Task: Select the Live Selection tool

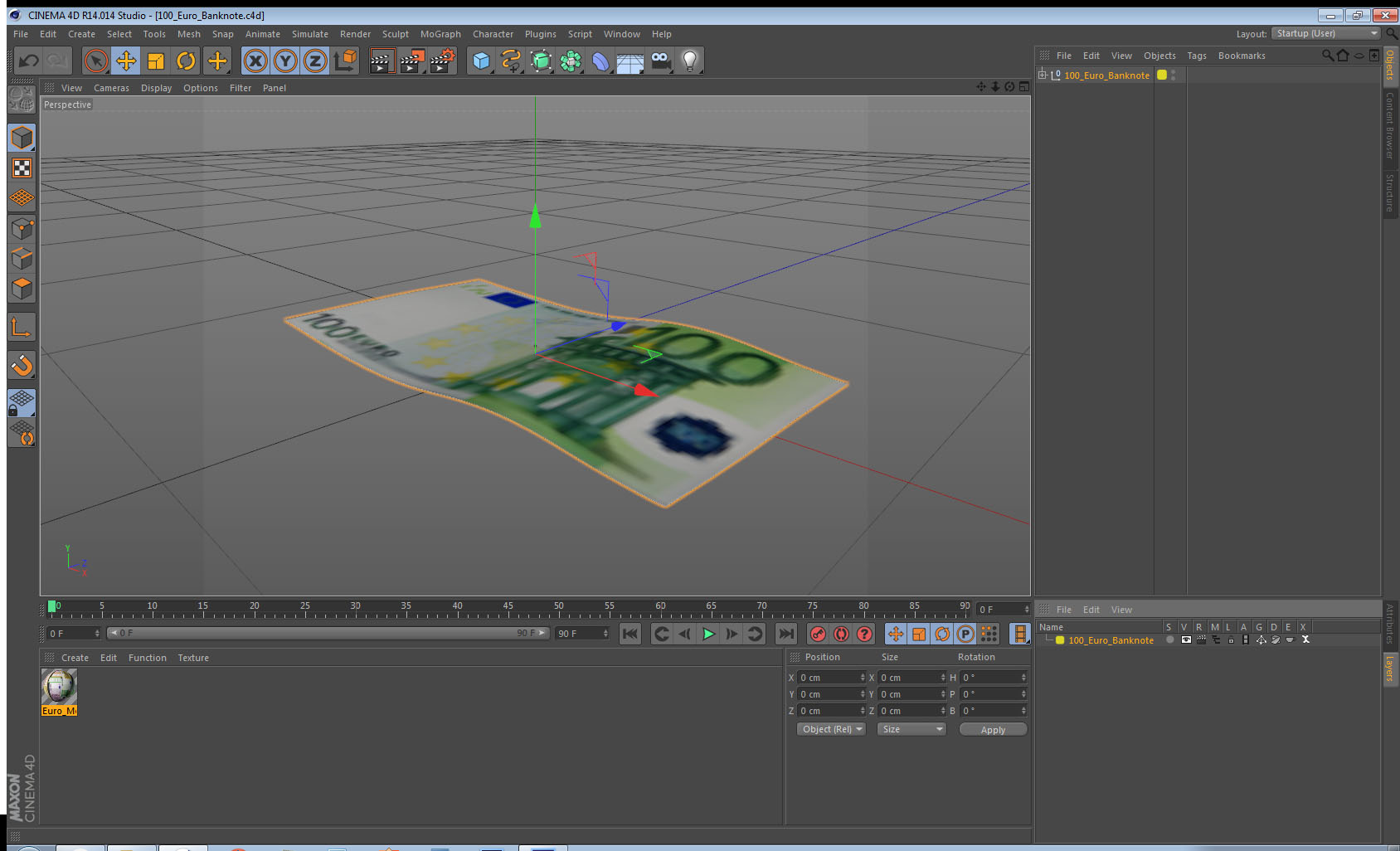Action: (96, 61)
